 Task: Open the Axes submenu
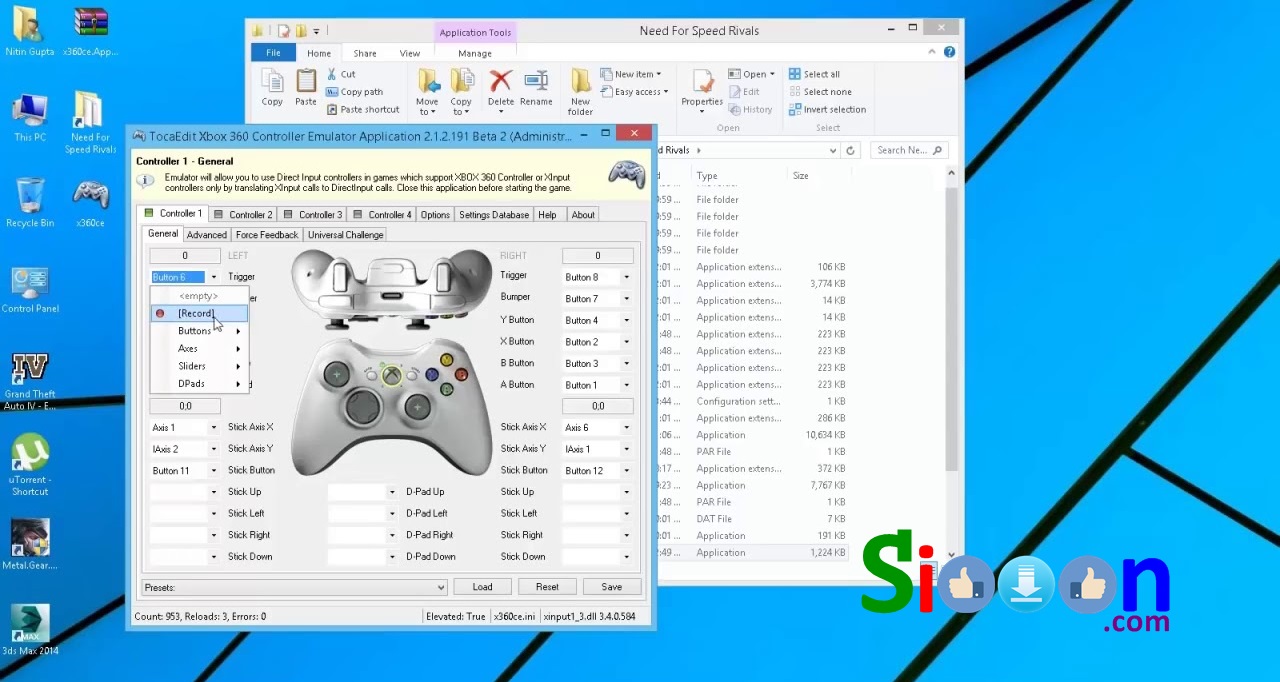(199, 348)
